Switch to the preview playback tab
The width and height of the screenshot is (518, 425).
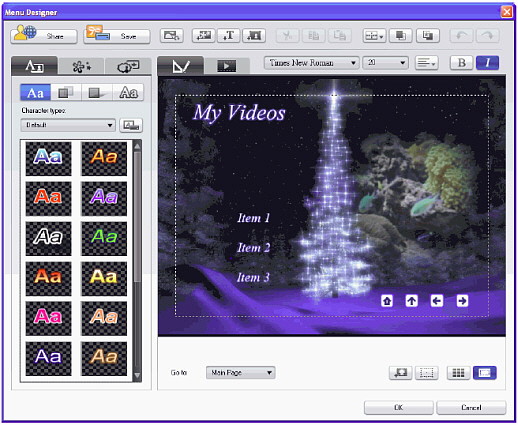(227, 66)
